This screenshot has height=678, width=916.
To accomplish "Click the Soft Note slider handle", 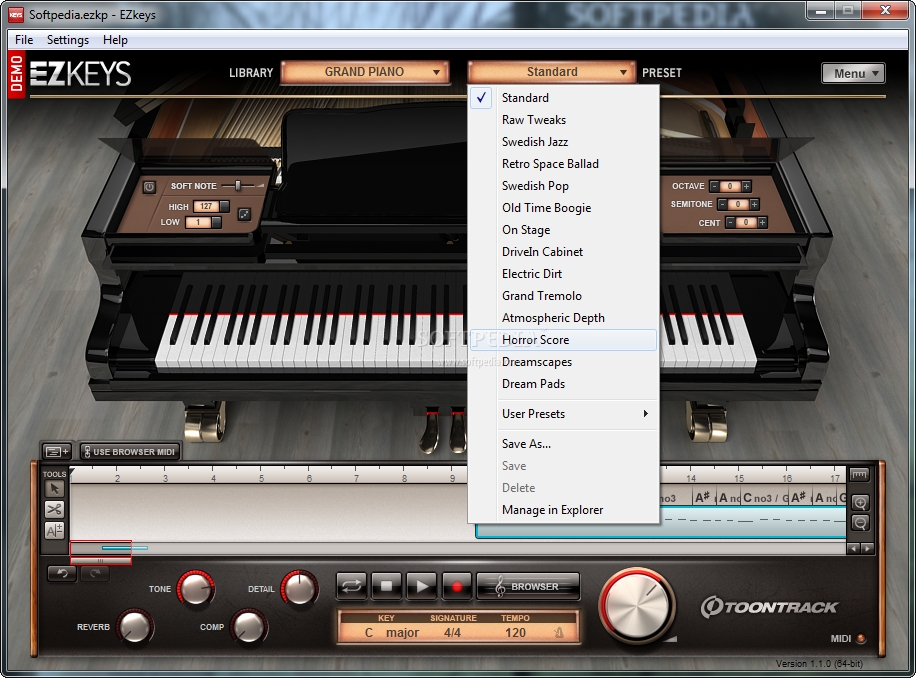I will (238, 185).
